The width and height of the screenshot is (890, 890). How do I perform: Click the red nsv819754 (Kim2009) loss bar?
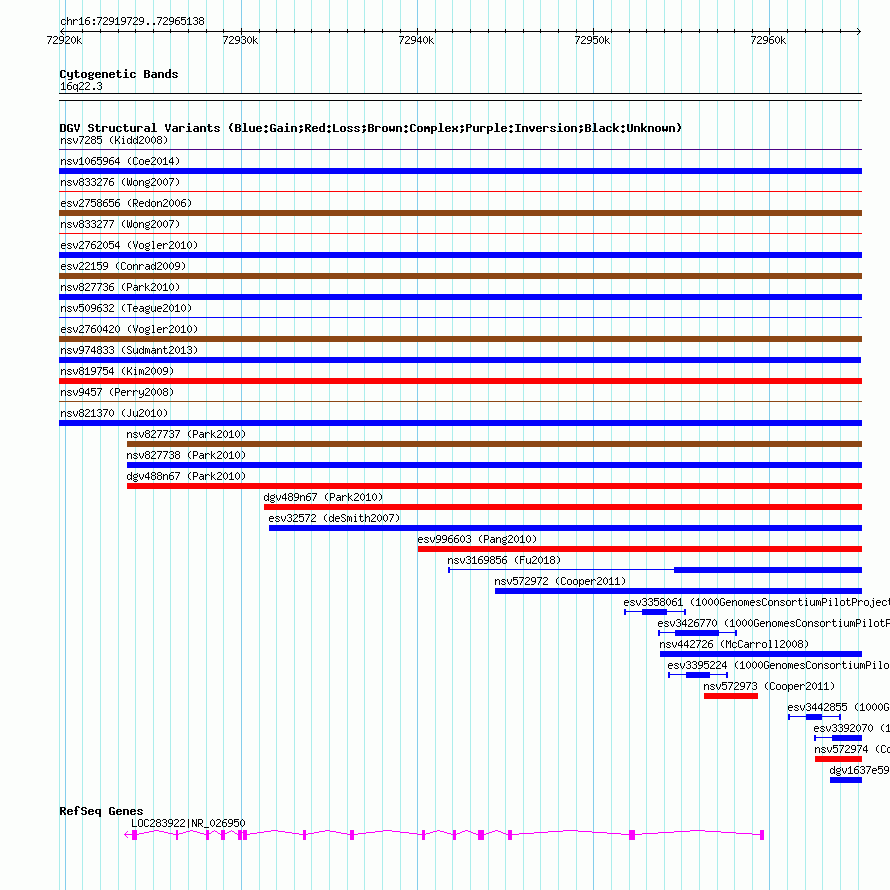coord(460,381)
